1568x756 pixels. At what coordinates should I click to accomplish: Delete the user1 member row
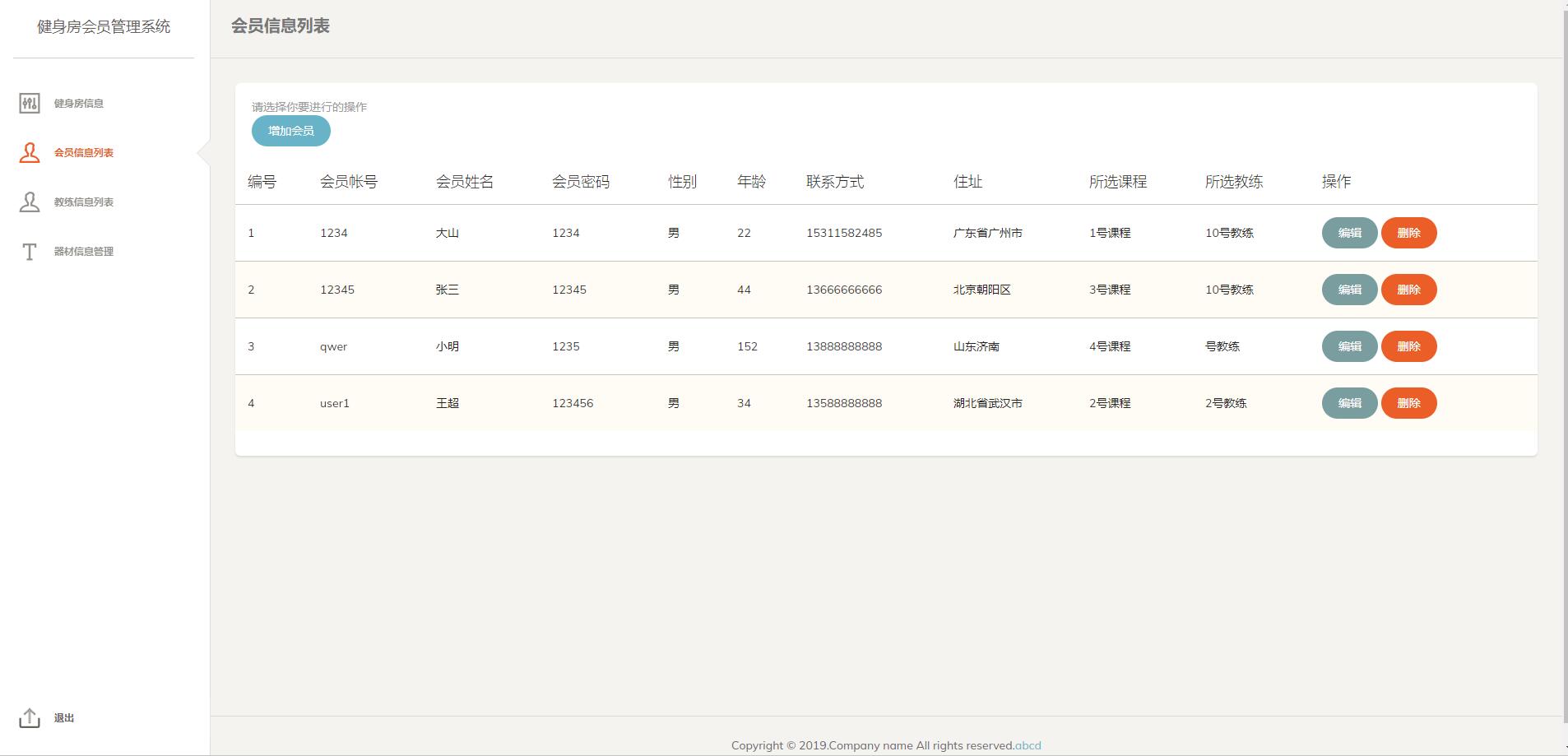(x=1408, y=403)
